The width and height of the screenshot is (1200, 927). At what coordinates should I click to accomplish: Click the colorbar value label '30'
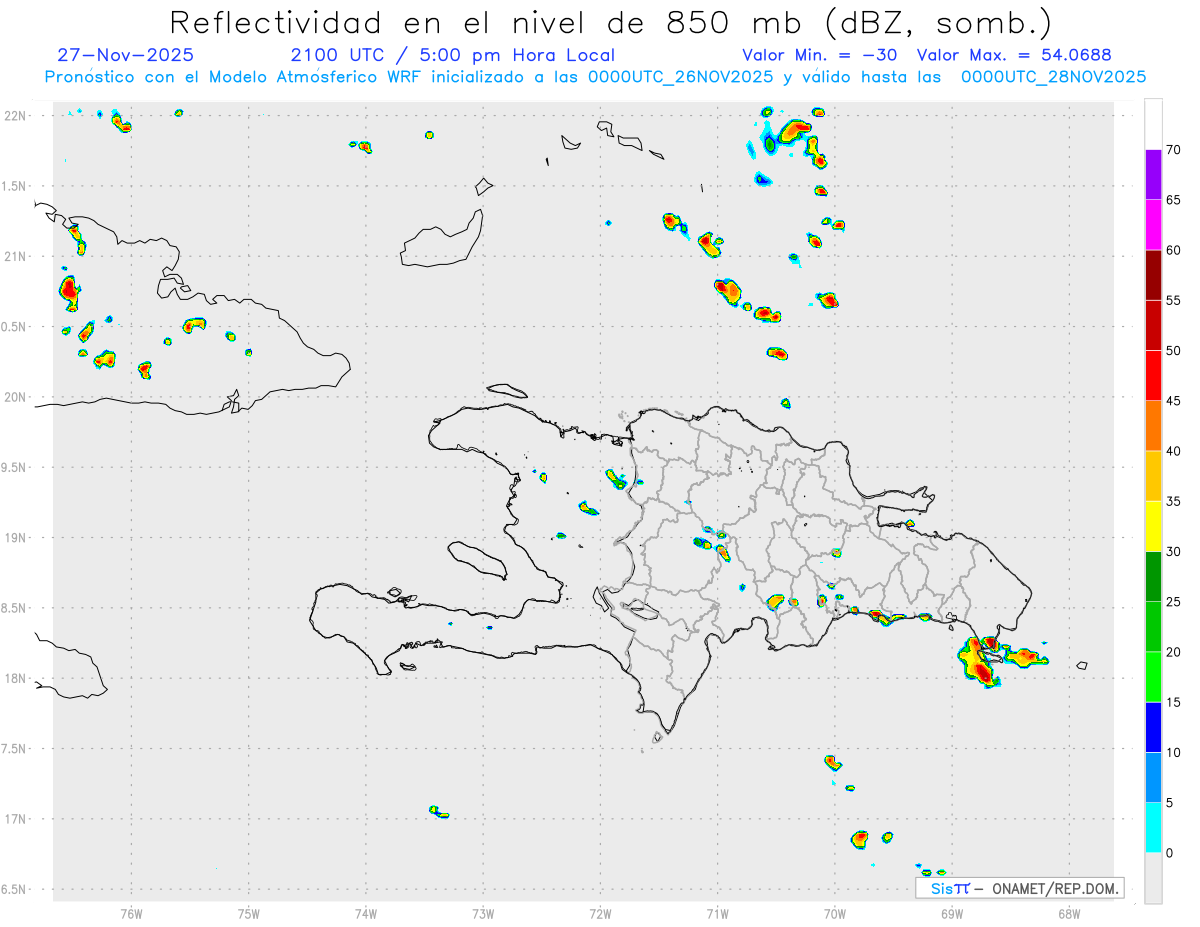(x=1174, y=552)
